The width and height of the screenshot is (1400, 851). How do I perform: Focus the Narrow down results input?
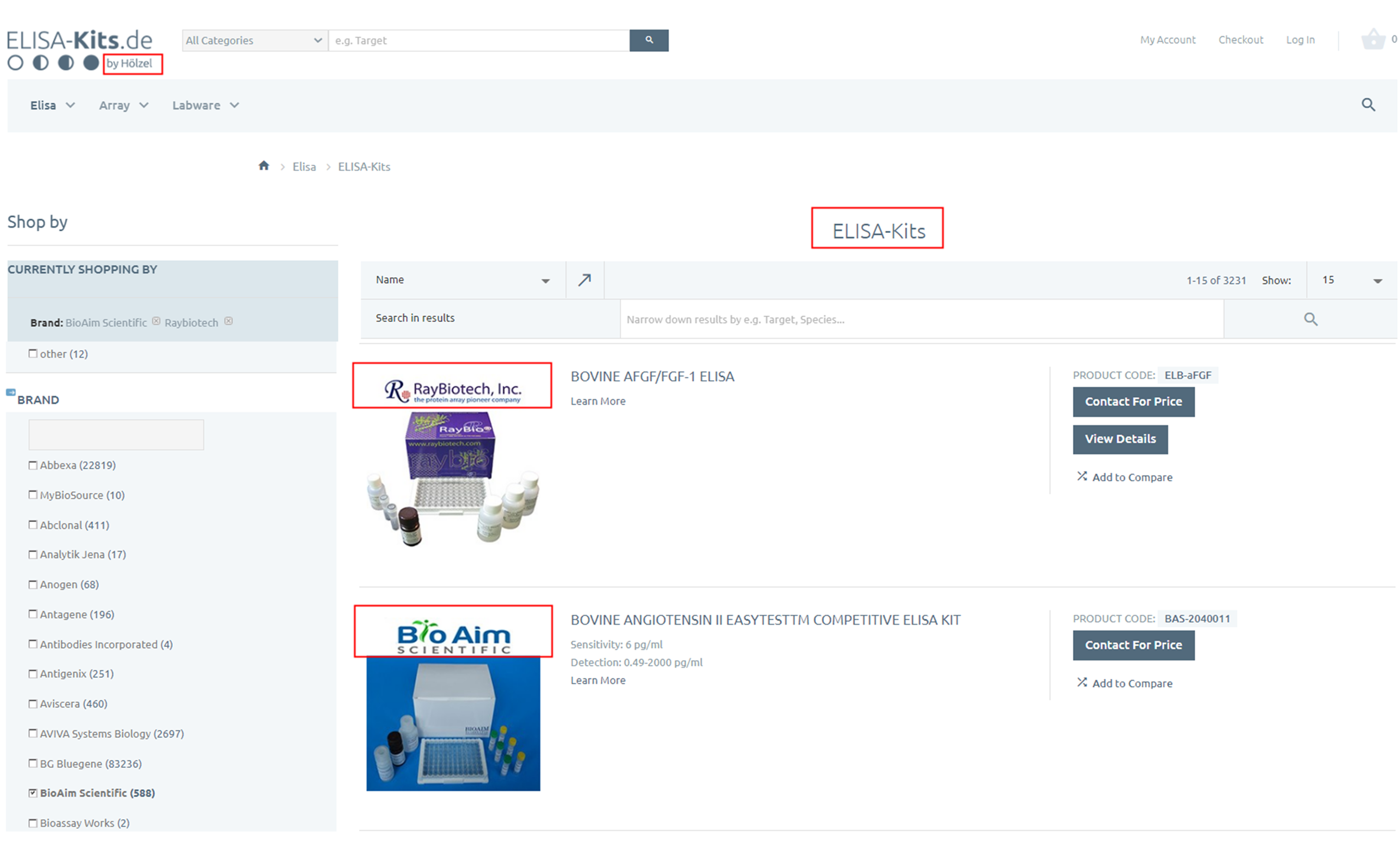coord(922,319)
